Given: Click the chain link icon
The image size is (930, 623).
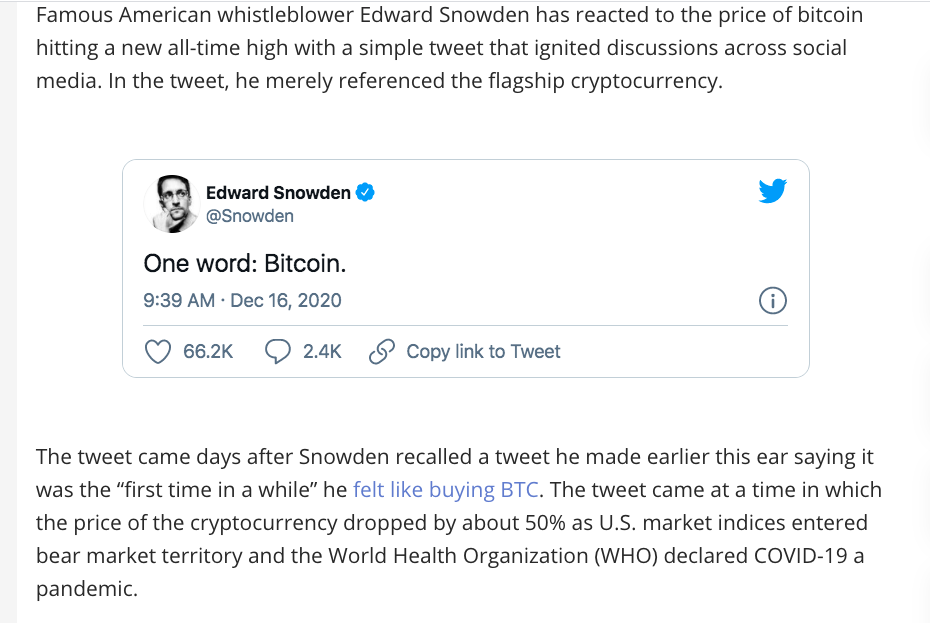Looking at the screenshot, I should [381, 351].
